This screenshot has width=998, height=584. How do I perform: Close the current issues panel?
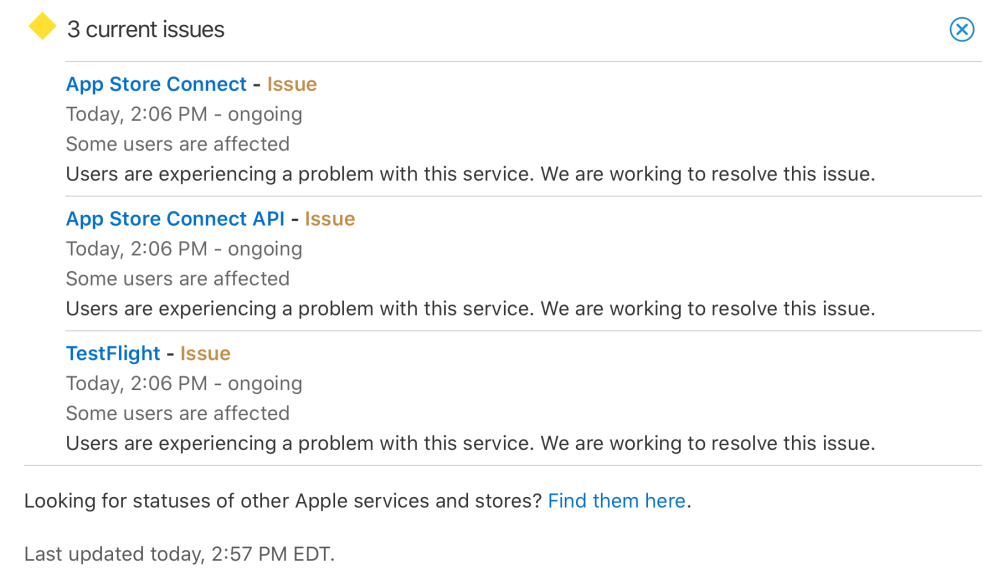961,30
